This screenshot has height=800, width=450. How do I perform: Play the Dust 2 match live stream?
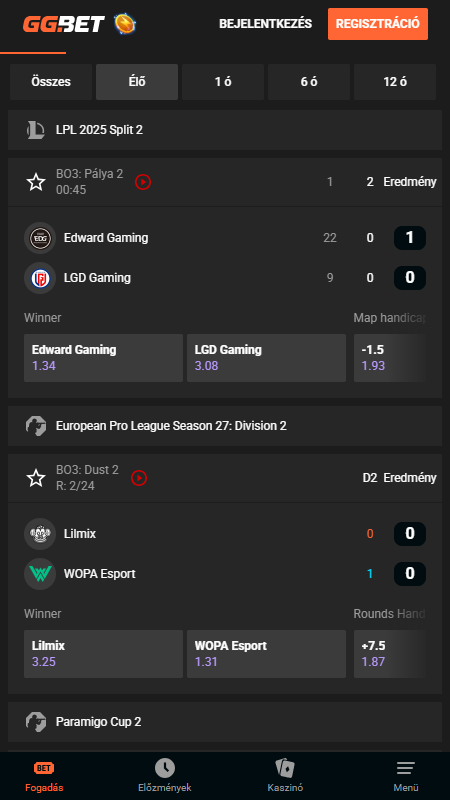[139, 478]
